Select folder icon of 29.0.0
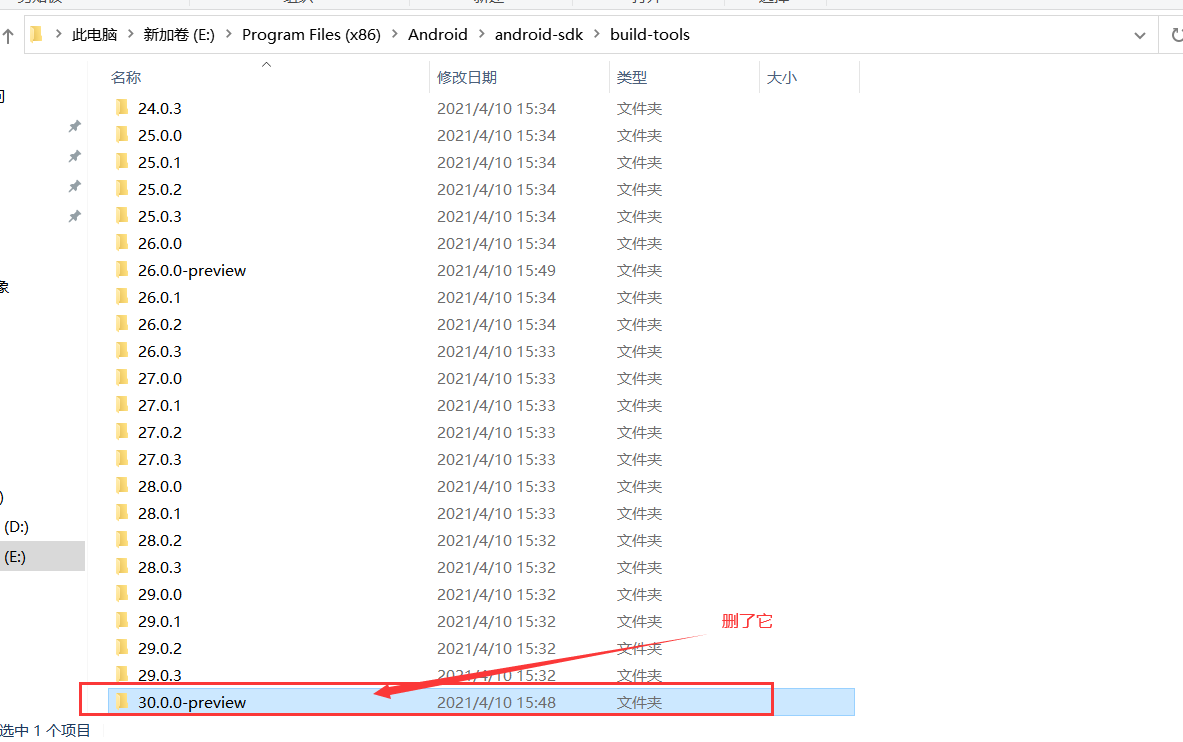1183x742 pixels. pos(122,593)
